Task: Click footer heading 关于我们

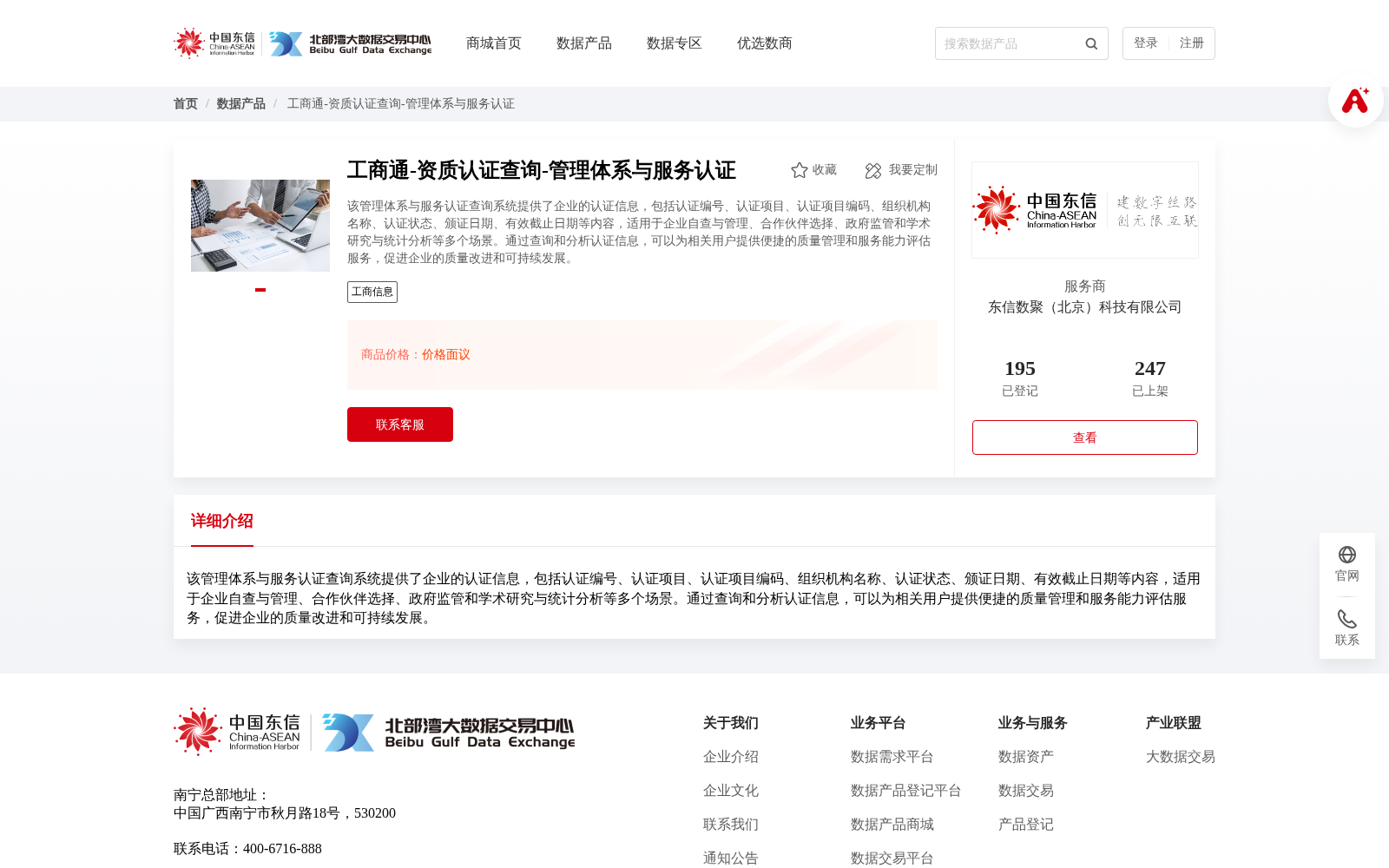Action: tap(731, 723)
